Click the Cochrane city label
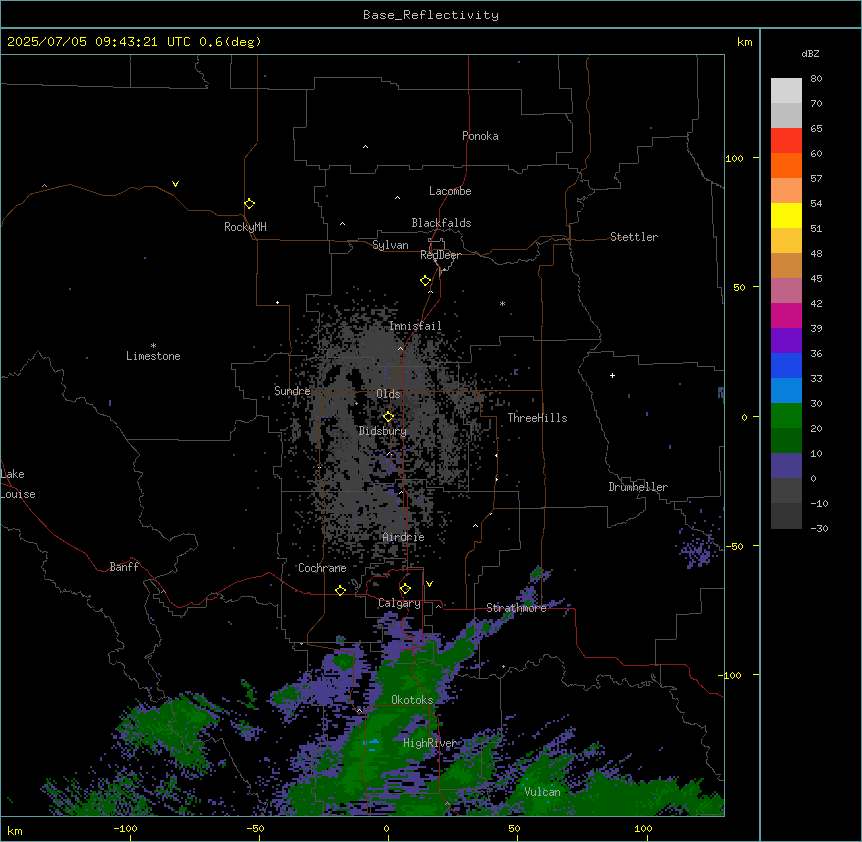Viewport: 862px width, 842px height. [x=322, y=568]
